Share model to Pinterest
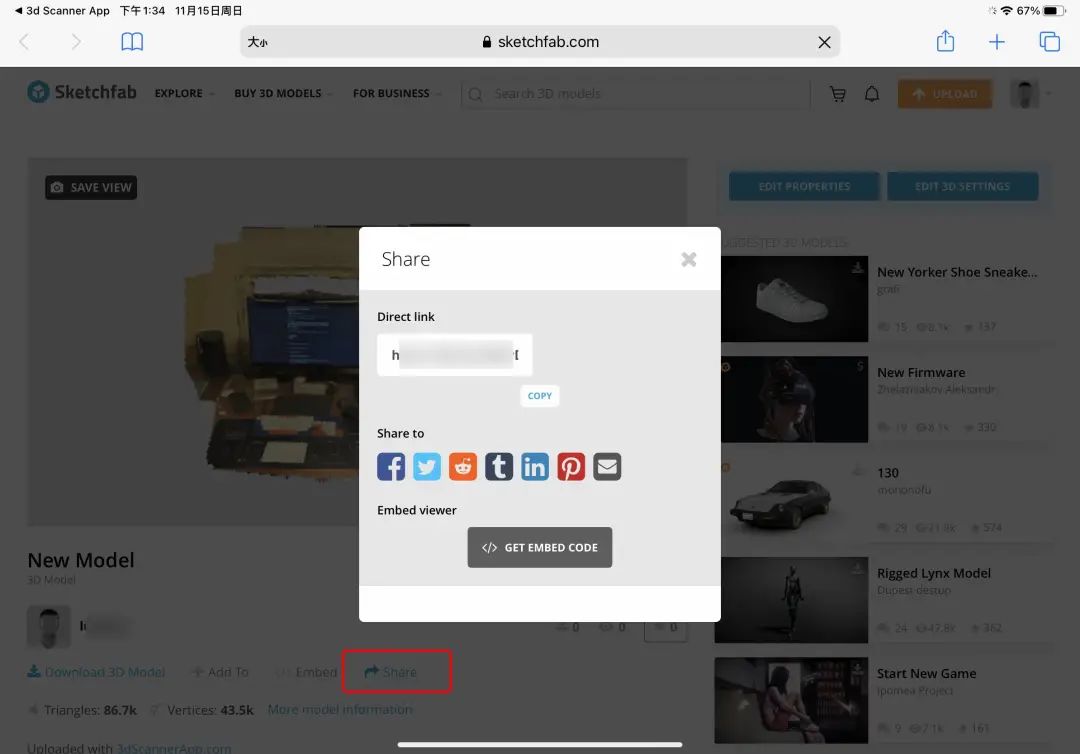The width and height of the screenshot is (1080, 754). (571, 466)
